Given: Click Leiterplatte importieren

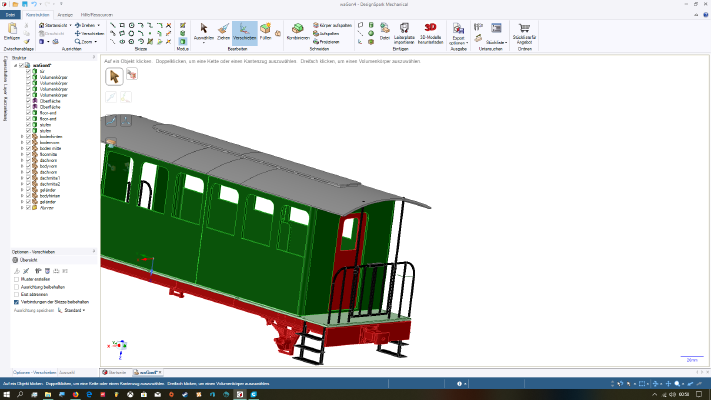Looking at the screenshot, I should click(x=404, y=33).
